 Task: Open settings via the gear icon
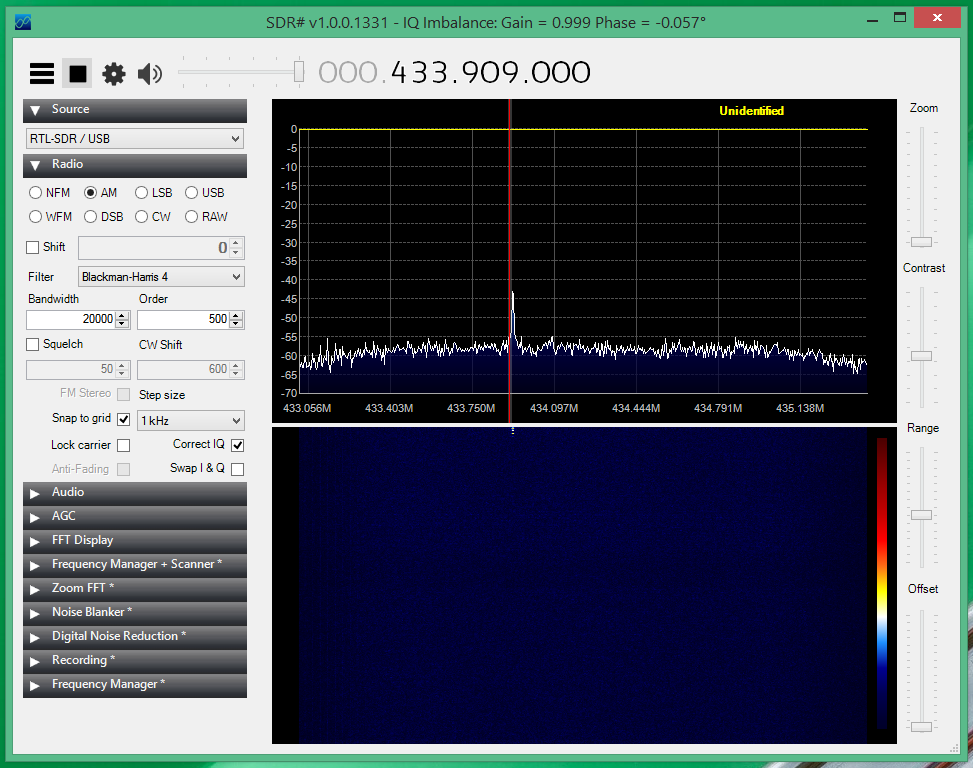(x=114, y=74)
